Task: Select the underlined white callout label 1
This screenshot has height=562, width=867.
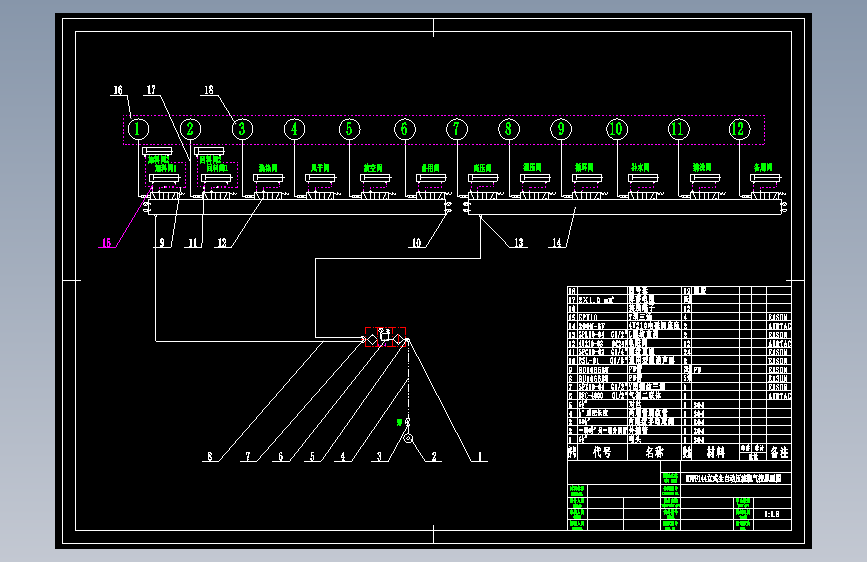Action: pyautogui.click(x=479, y=456)
